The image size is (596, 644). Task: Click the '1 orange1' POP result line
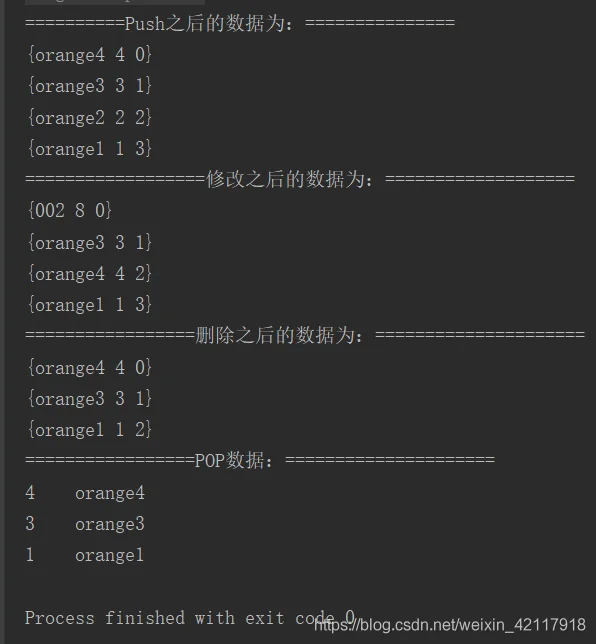pos(85,555)
